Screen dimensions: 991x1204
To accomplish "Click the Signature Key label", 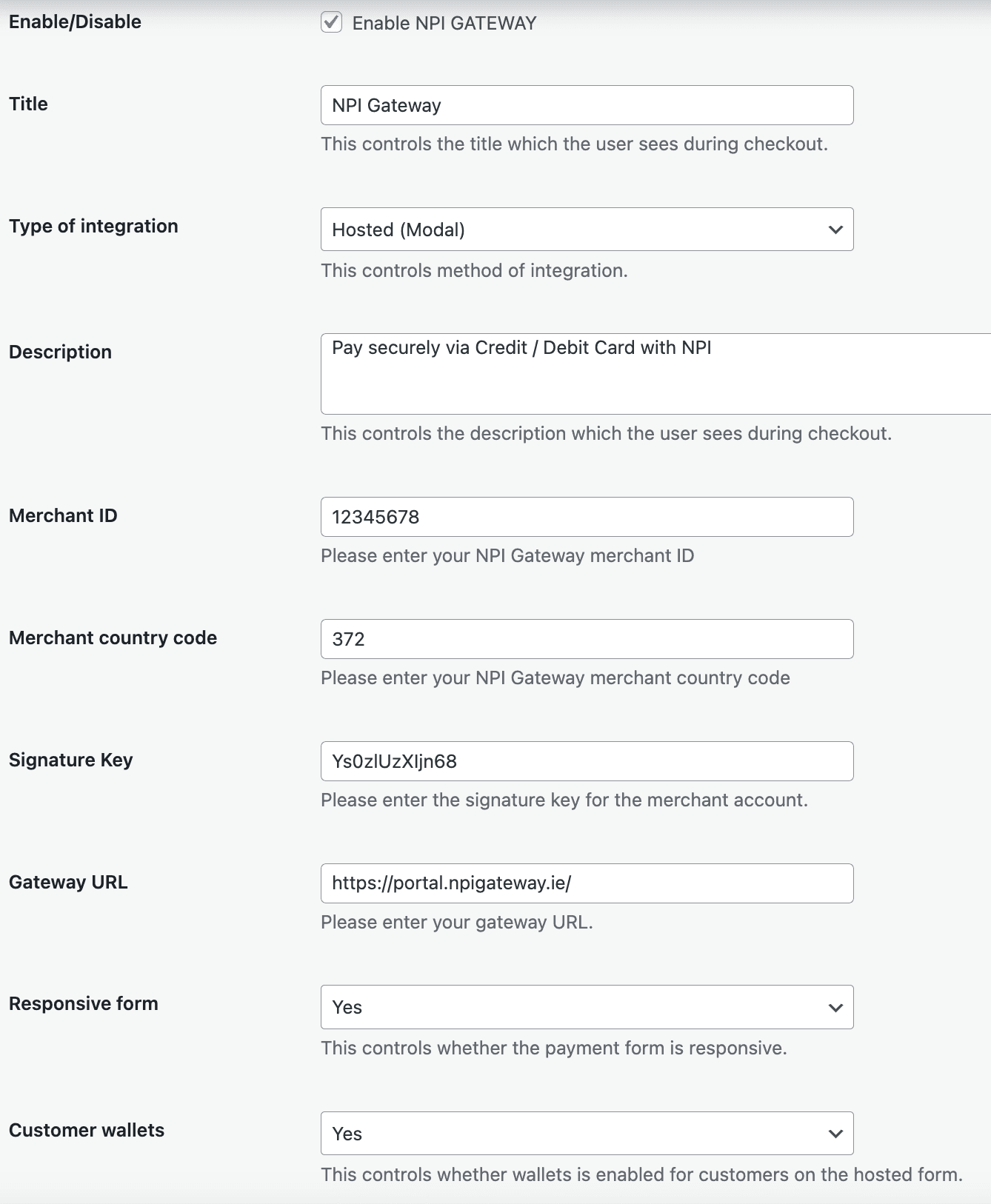I will coord(70,760).
